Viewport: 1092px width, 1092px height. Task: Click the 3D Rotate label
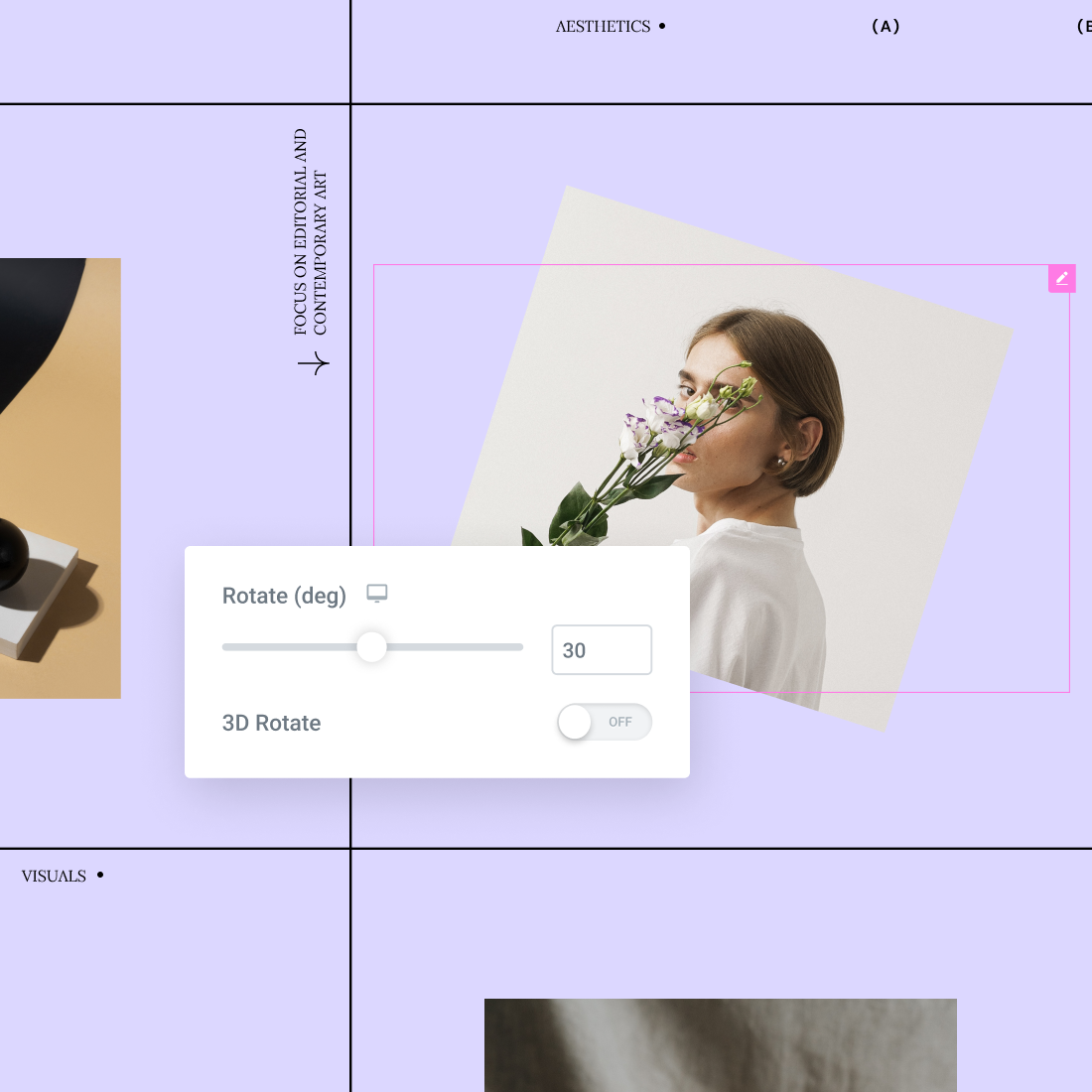271,723
